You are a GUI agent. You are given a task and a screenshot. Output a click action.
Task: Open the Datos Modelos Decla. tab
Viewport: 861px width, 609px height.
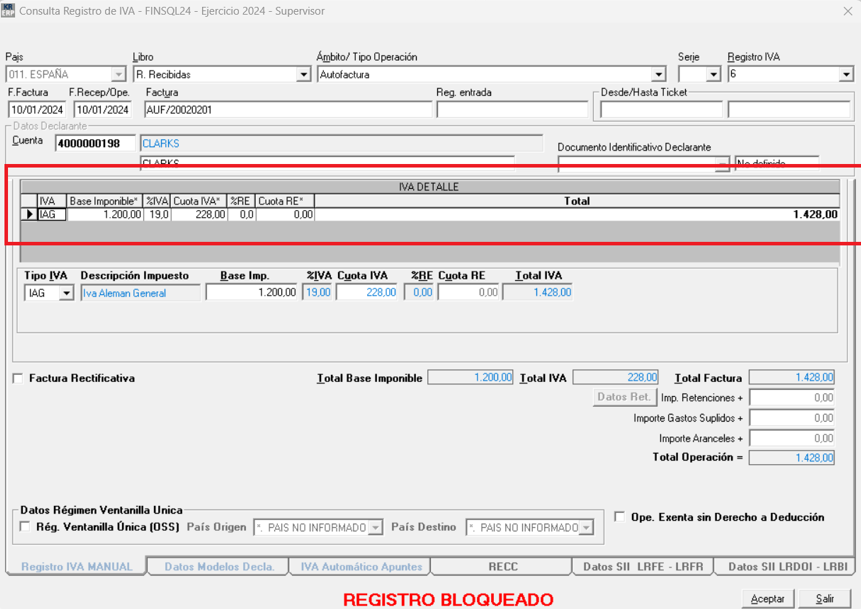(219, 567)
